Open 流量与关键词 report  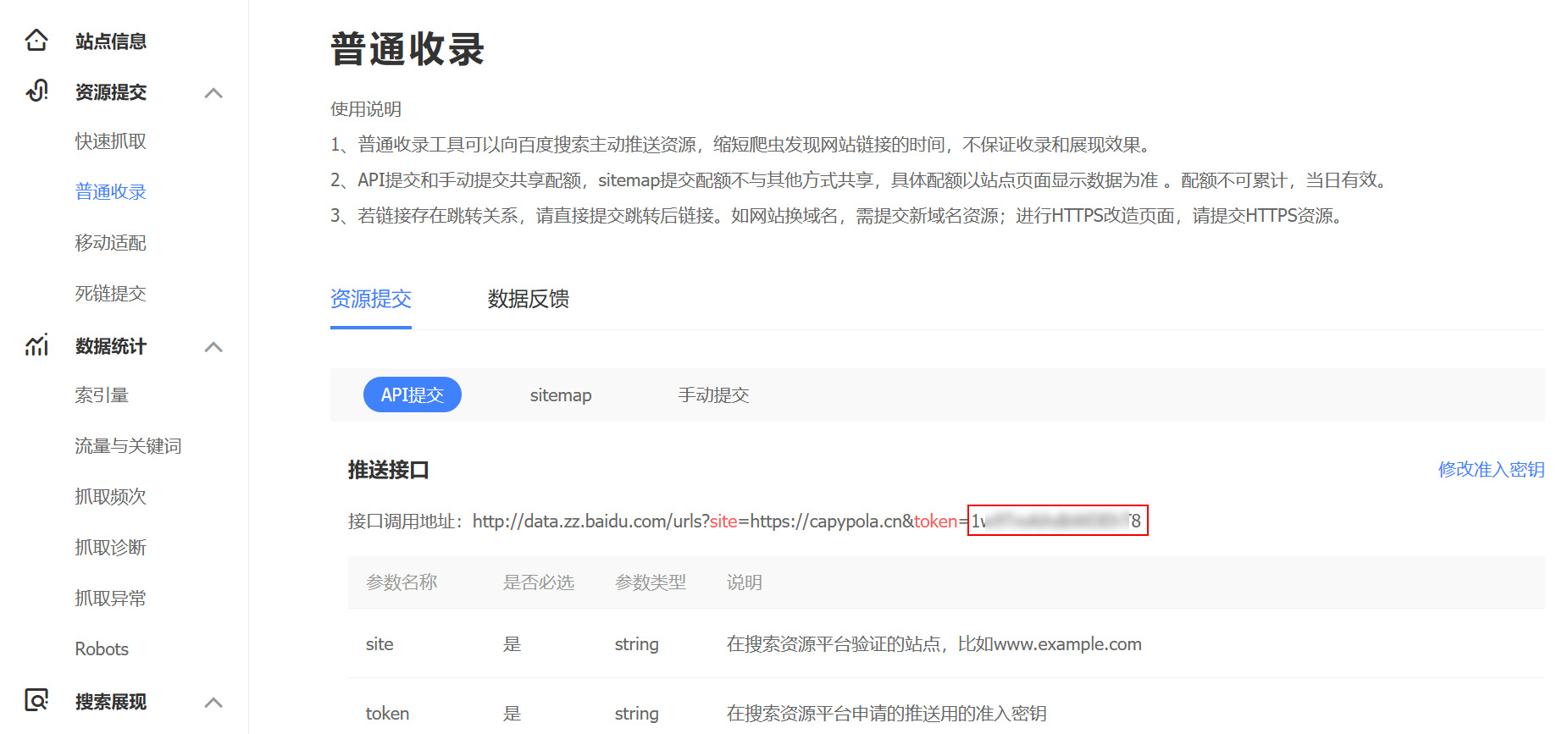(x=128, y=446)
